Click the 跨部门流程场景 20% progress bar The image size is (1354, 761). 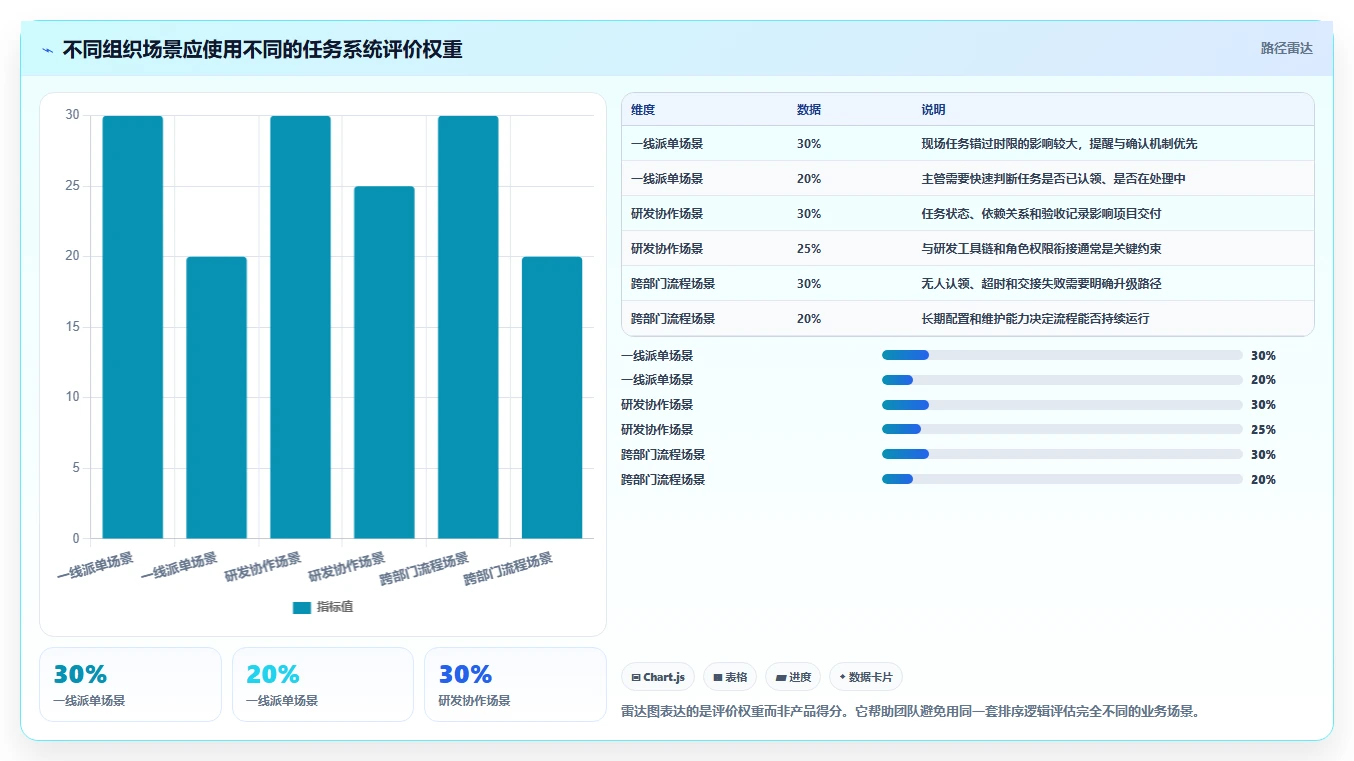[1062, 480]
